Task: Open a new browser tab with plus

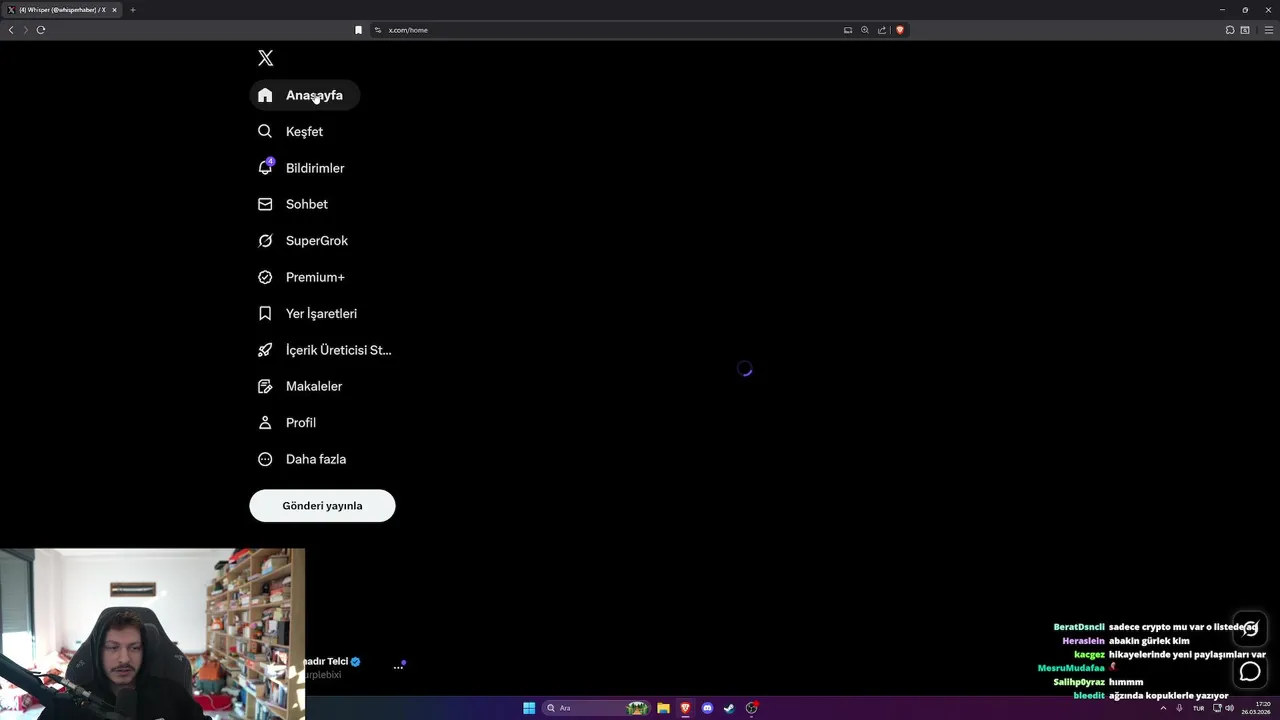Action: pyautogui.click(x=132, y=10)
